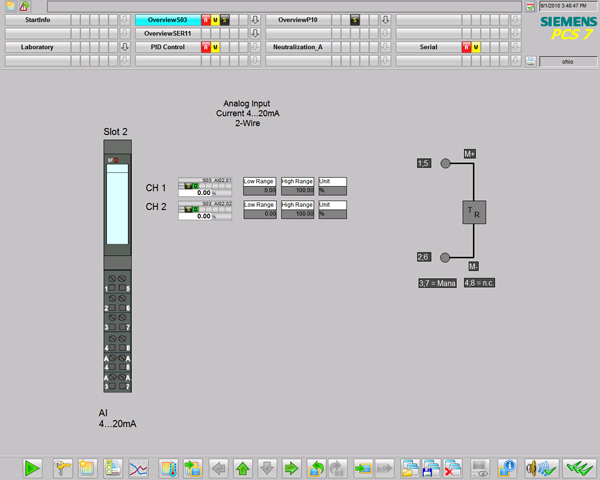Image resolution: width=600 pixels, height=480 pixels.
Task: Expand the down arrow beside OverviewS03
Action: (x=255, y=20)
